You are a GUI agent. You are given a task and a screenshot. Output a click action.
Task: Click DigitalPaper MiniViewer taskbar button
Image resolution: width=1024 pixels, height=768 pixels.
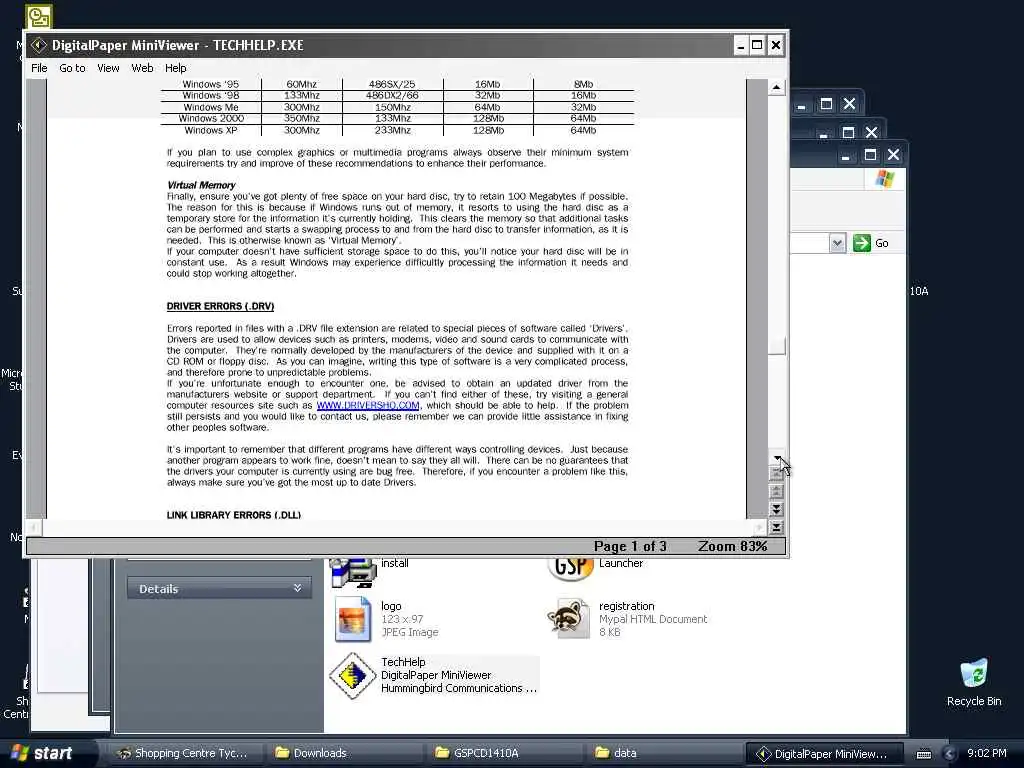824,754
